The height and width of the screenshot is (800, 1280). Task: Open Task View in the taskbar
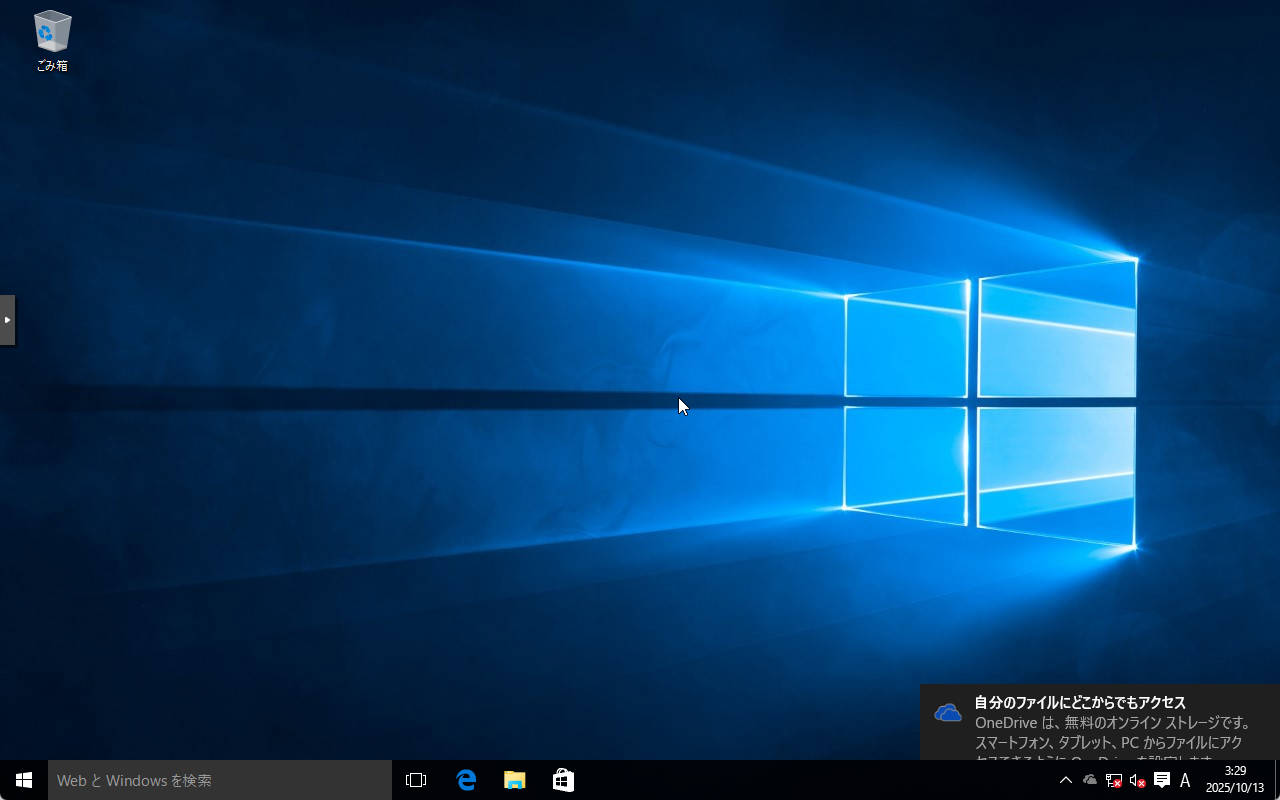(x=416, y=780)
